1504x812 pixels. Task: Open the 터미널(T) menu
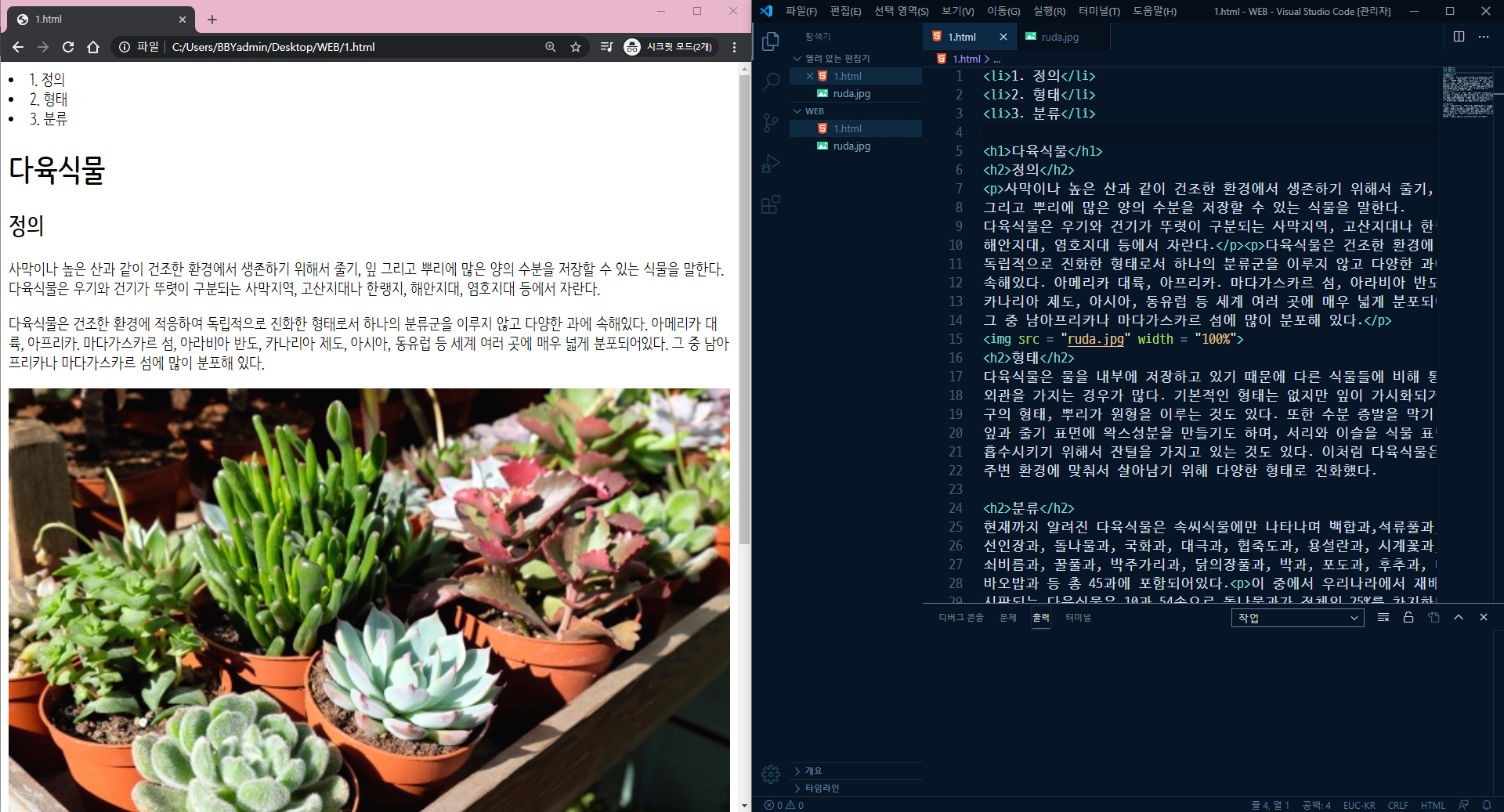[1099, 11]
